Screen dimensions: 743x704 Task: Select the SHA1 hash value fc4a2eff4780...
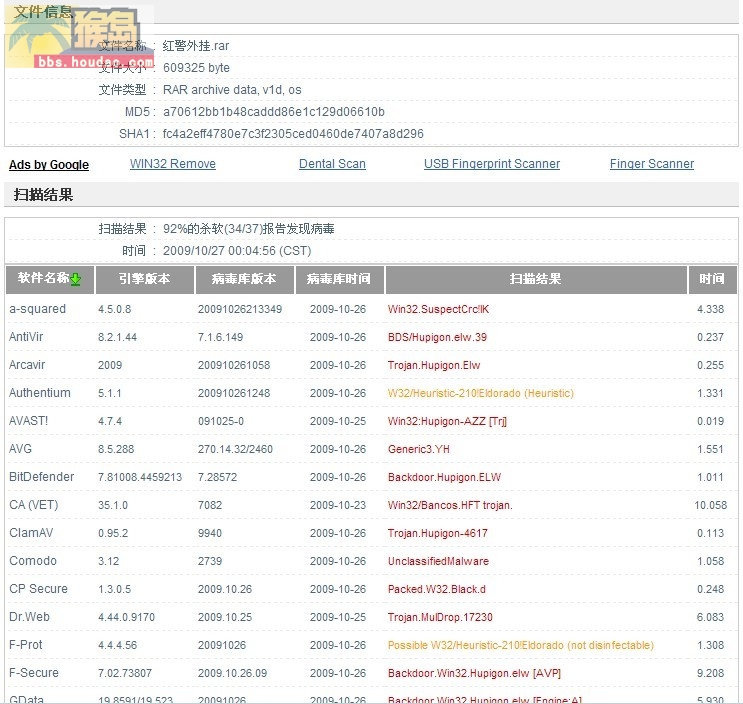(x=293, y=134)
